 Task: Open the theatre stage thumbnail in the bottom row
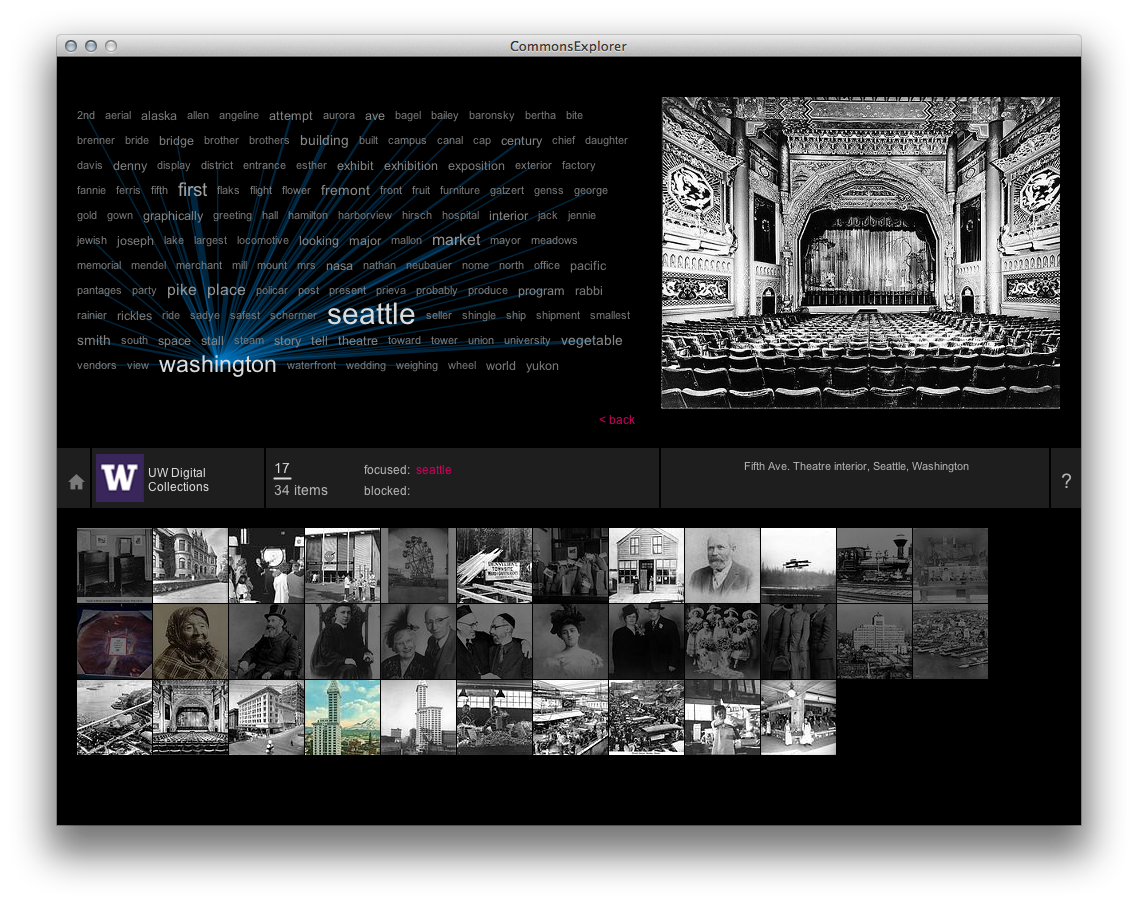click(x=190, y=717)
